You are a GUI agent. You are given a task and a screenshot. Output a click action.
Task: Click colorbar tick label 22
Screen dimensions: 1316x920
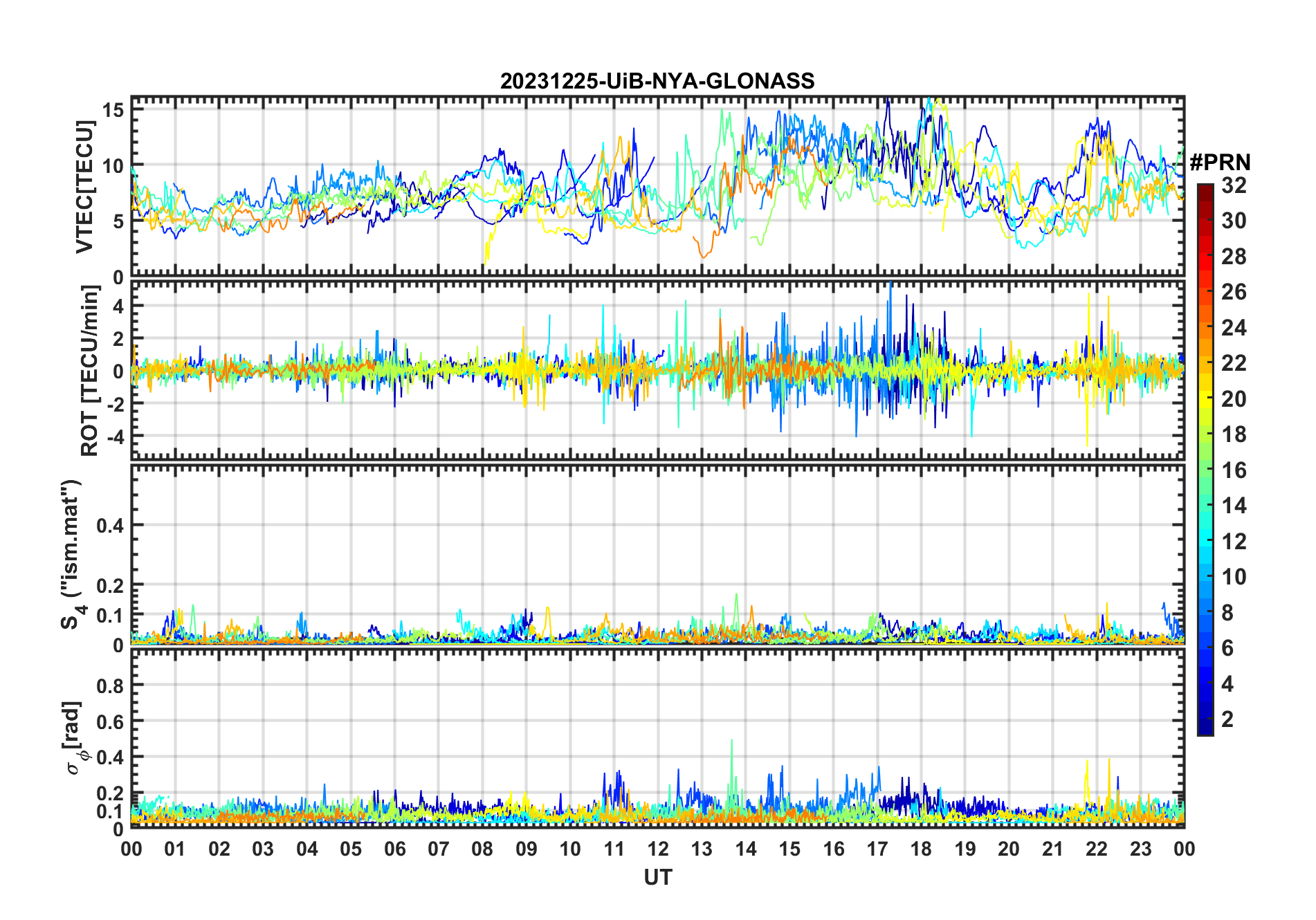1234,363
